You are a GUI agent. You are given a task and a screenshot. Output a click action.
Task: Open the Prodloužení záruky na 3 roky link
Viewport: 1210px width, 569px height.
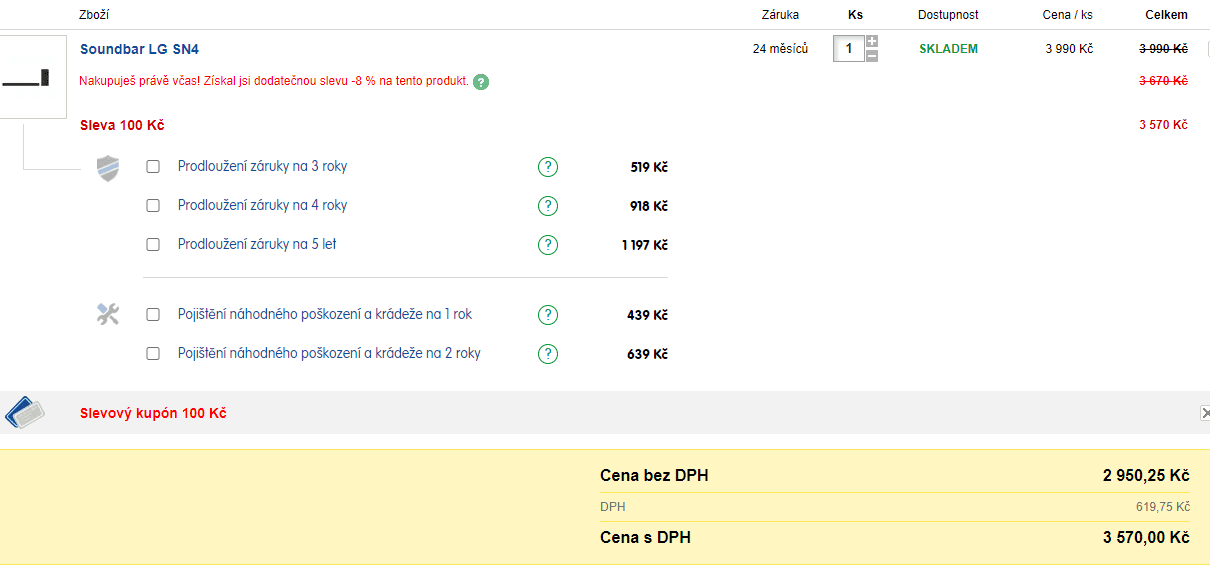263,167
